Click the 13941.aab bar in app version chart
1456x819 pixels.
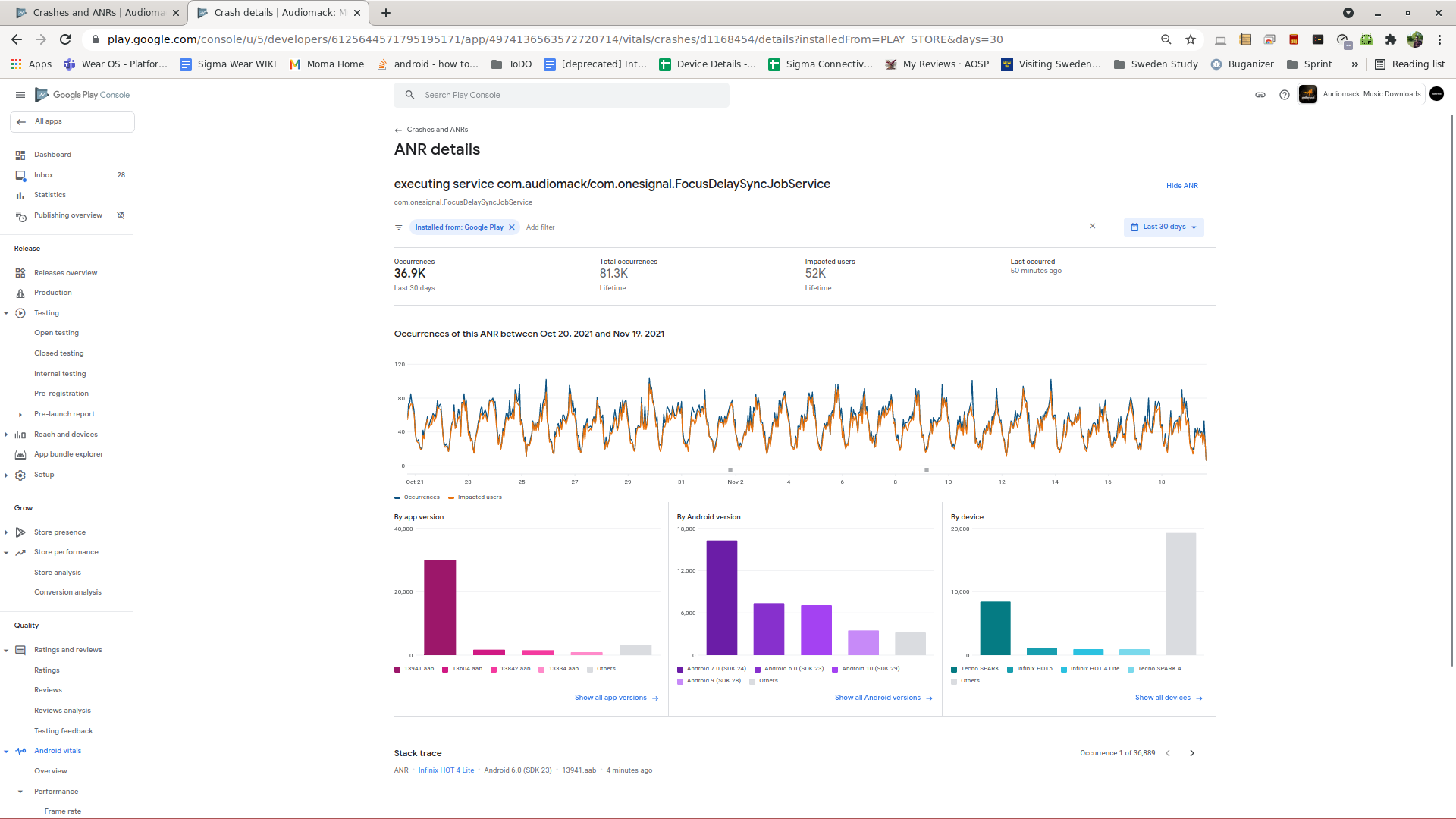pyautogui.click(x=440, y=607)
